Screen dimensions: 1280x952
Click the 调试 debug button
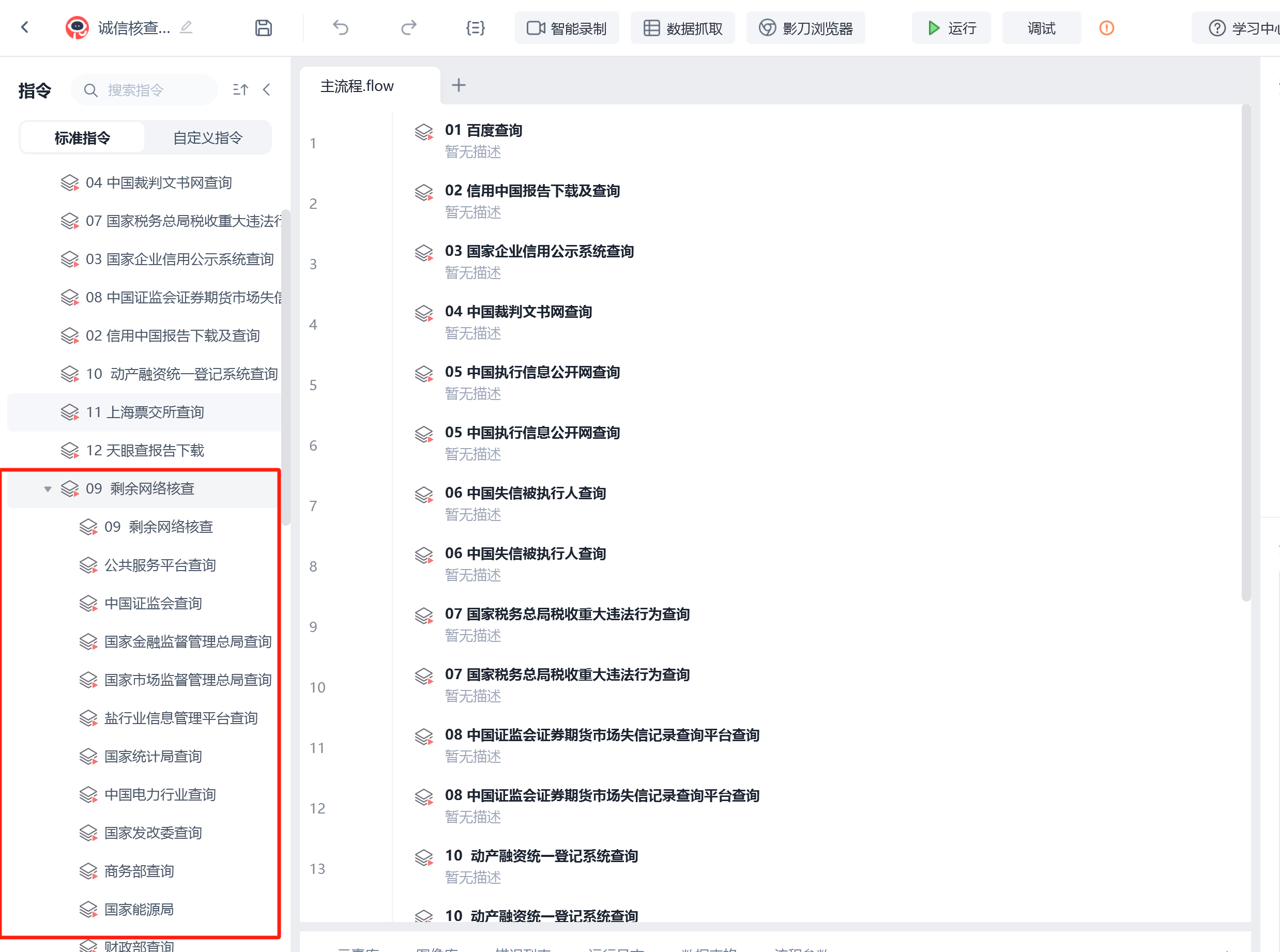pyautogui.click(x=1041, y=28)
